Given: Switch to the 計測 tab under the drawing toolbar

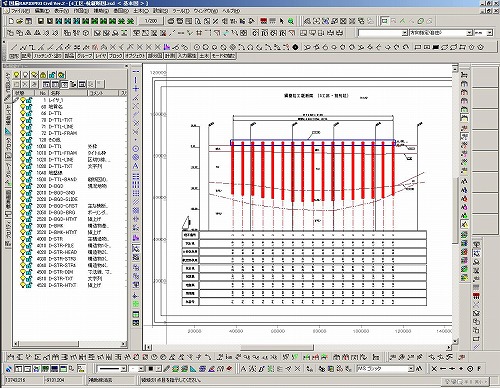Looking at the screenshot, I should [170, 56].
